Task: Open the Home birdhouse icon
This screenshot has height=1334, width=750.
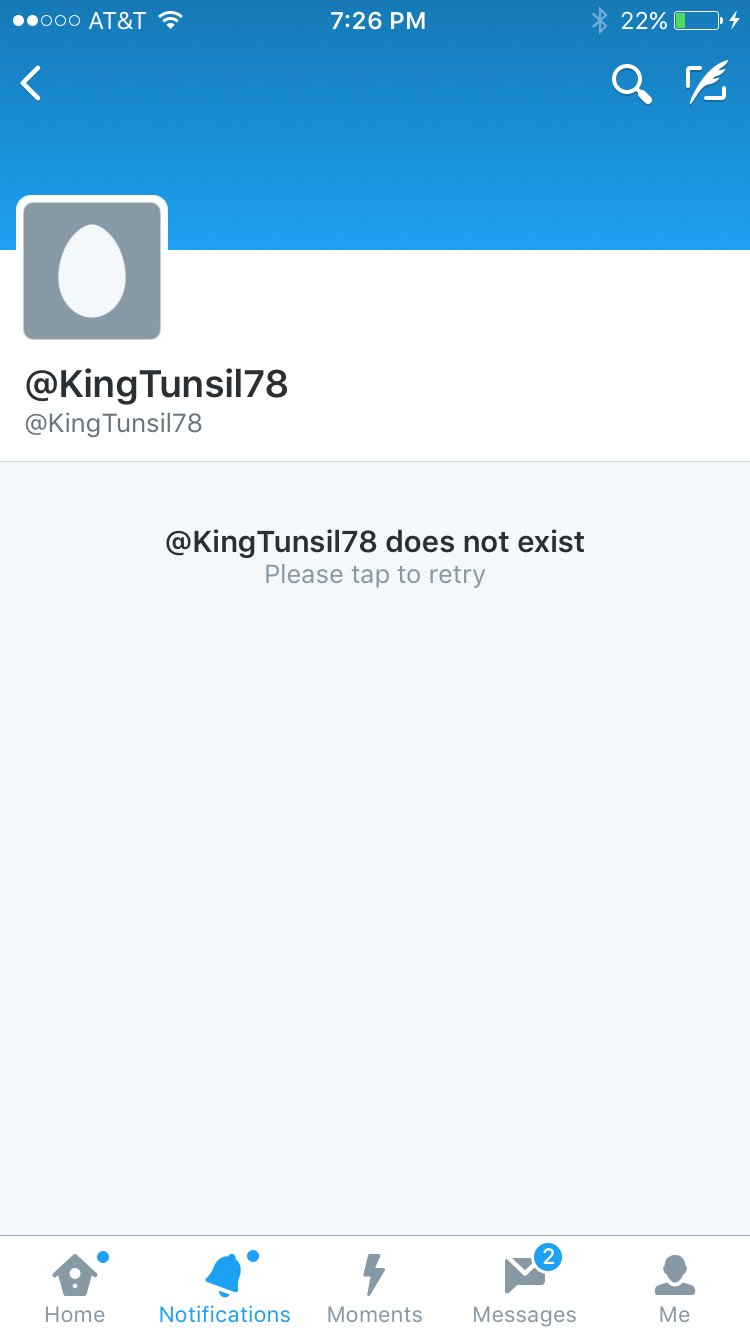Action: tap(75, 1275)
